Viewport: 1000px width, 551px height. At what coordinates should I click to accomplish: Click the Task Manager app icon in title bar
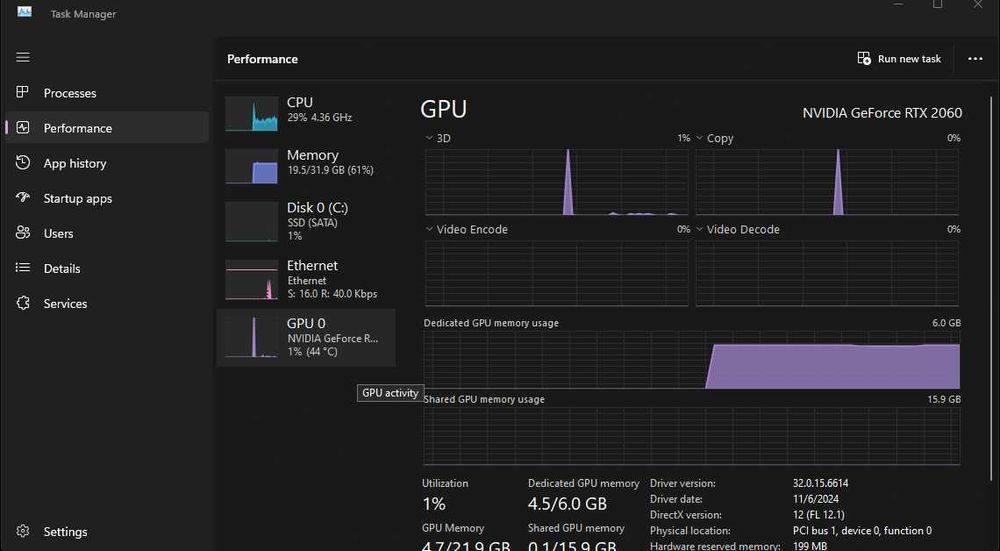(24, 13)
